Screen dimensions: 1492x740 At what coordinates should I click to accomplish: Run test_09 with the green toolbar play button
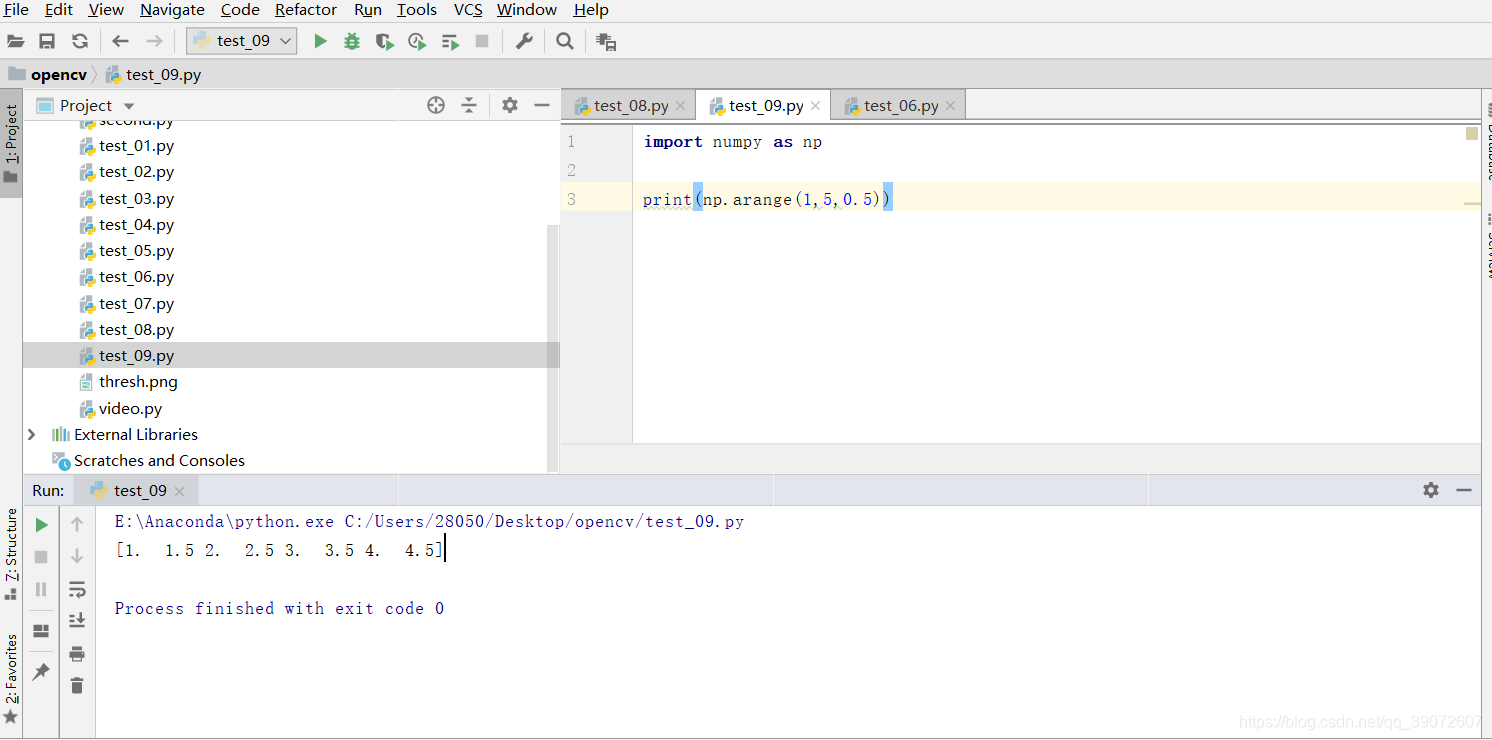click(x=320, y=41)
